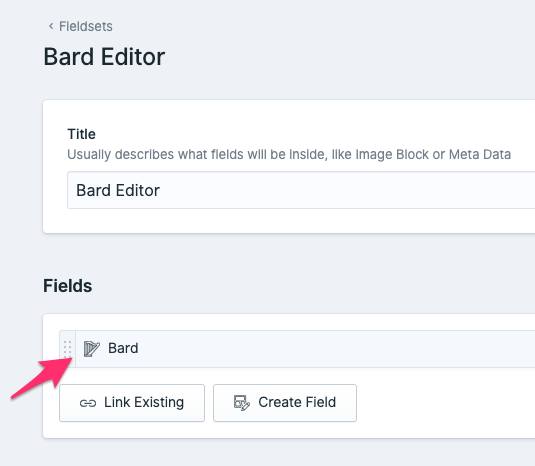This screenshot has height=466, width=535.
Task: Click the chain-link icon in Link Existing
Action: [x=88, y=403]
